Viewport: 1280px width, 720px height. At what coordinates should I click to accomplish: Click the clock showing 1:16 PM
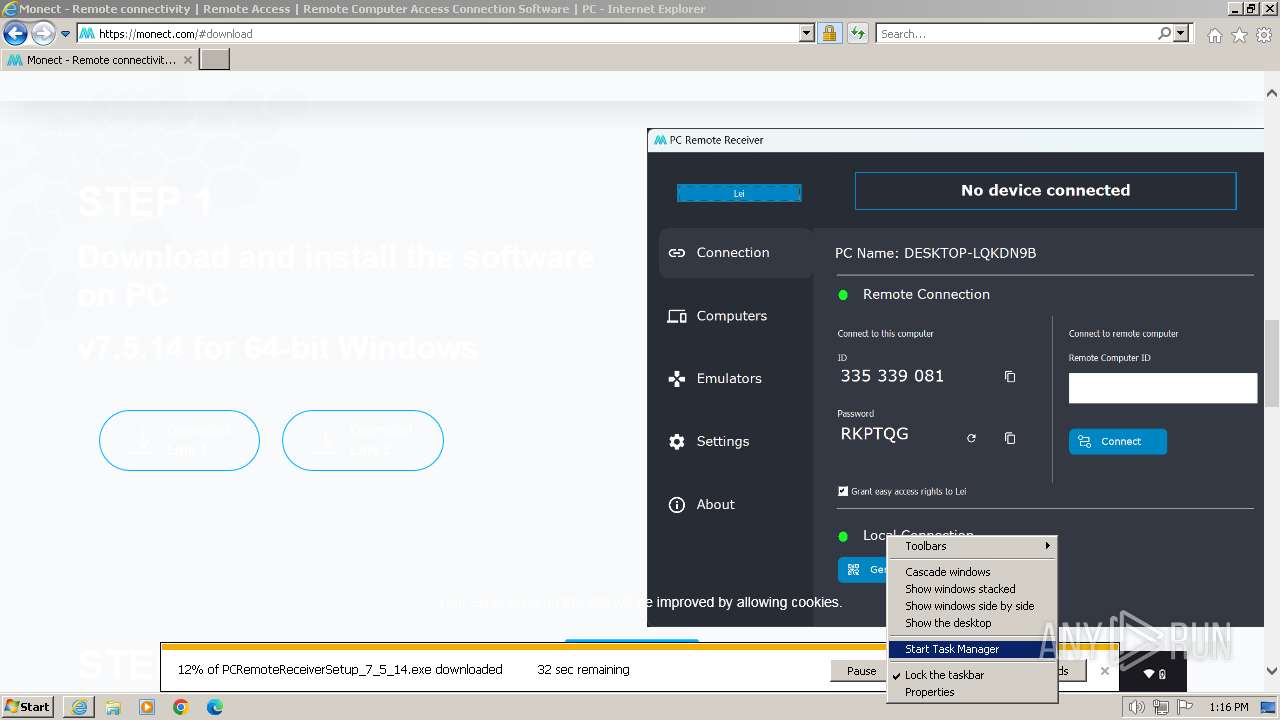(1229, 707)
